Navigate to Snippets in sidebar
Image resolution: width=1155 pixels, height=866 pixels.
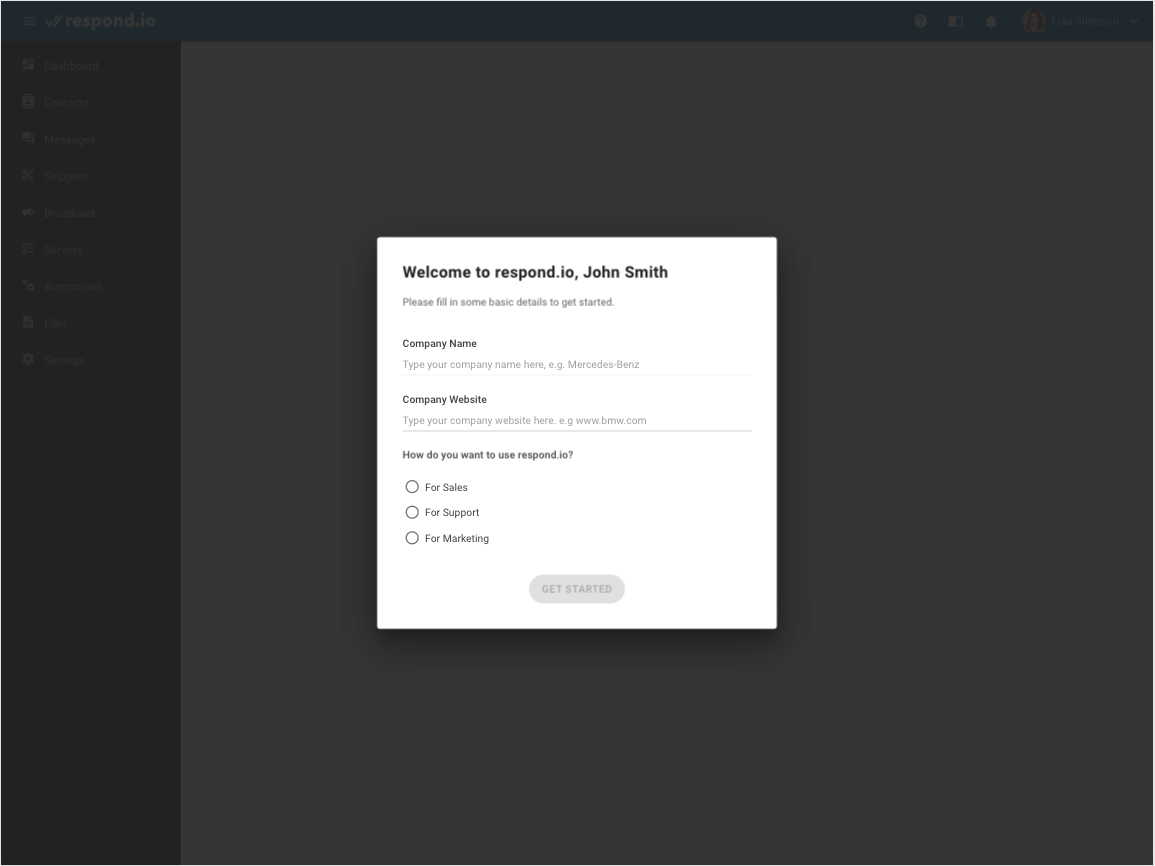(66, 177)
